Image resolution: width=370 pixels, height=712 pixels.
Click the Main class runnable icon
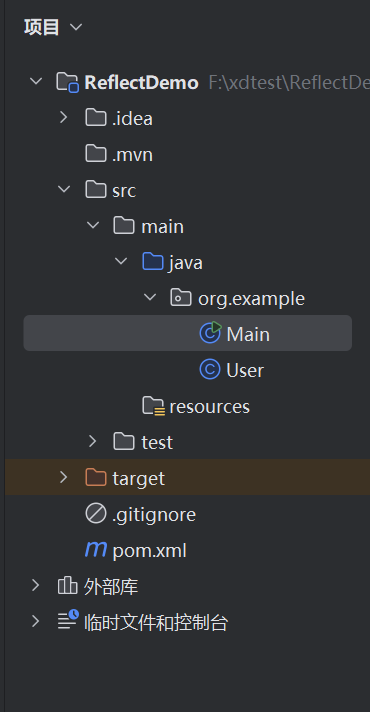[210, 333]
